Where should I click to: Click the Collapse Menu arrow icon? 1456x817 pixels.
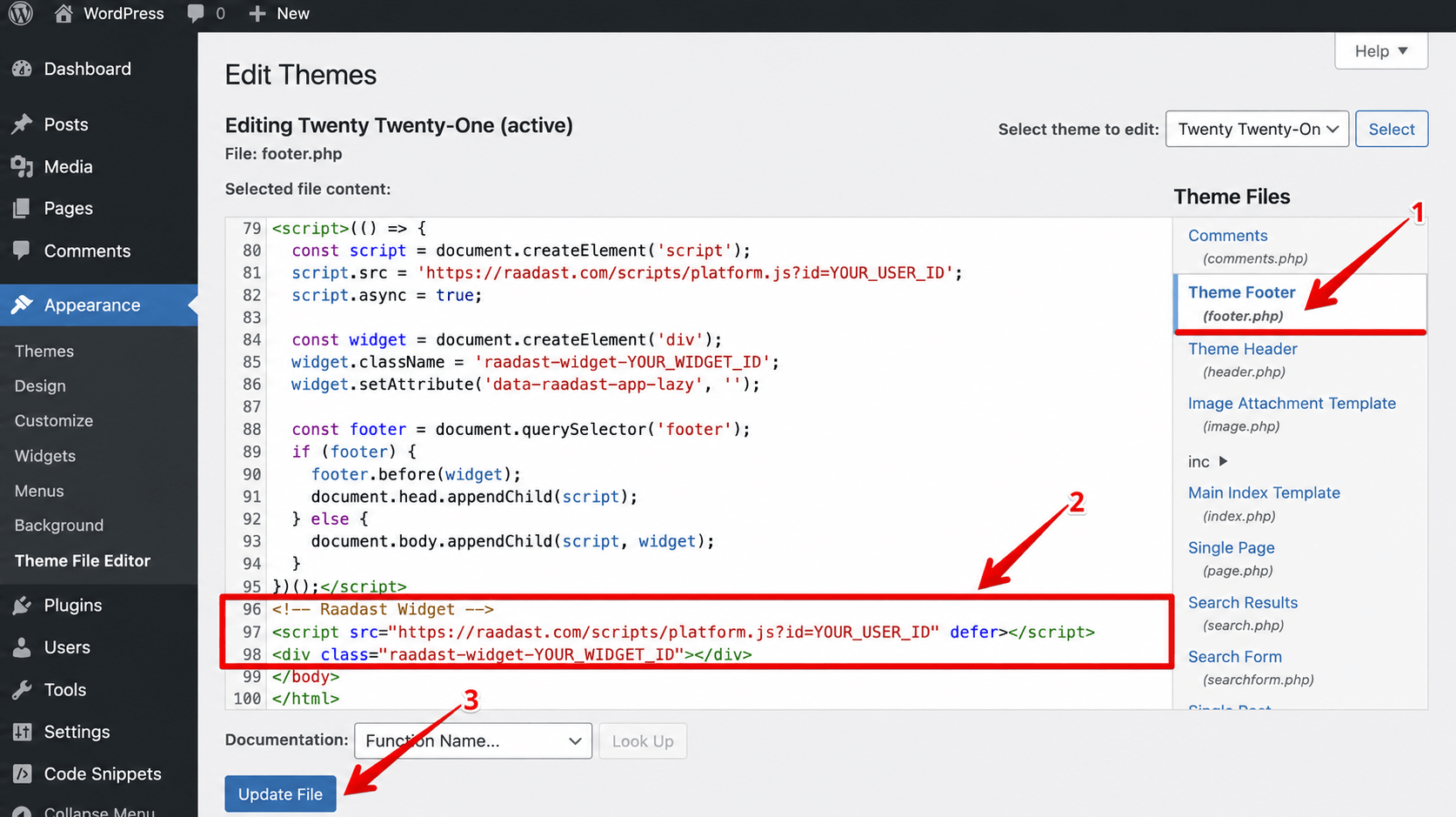22,812
